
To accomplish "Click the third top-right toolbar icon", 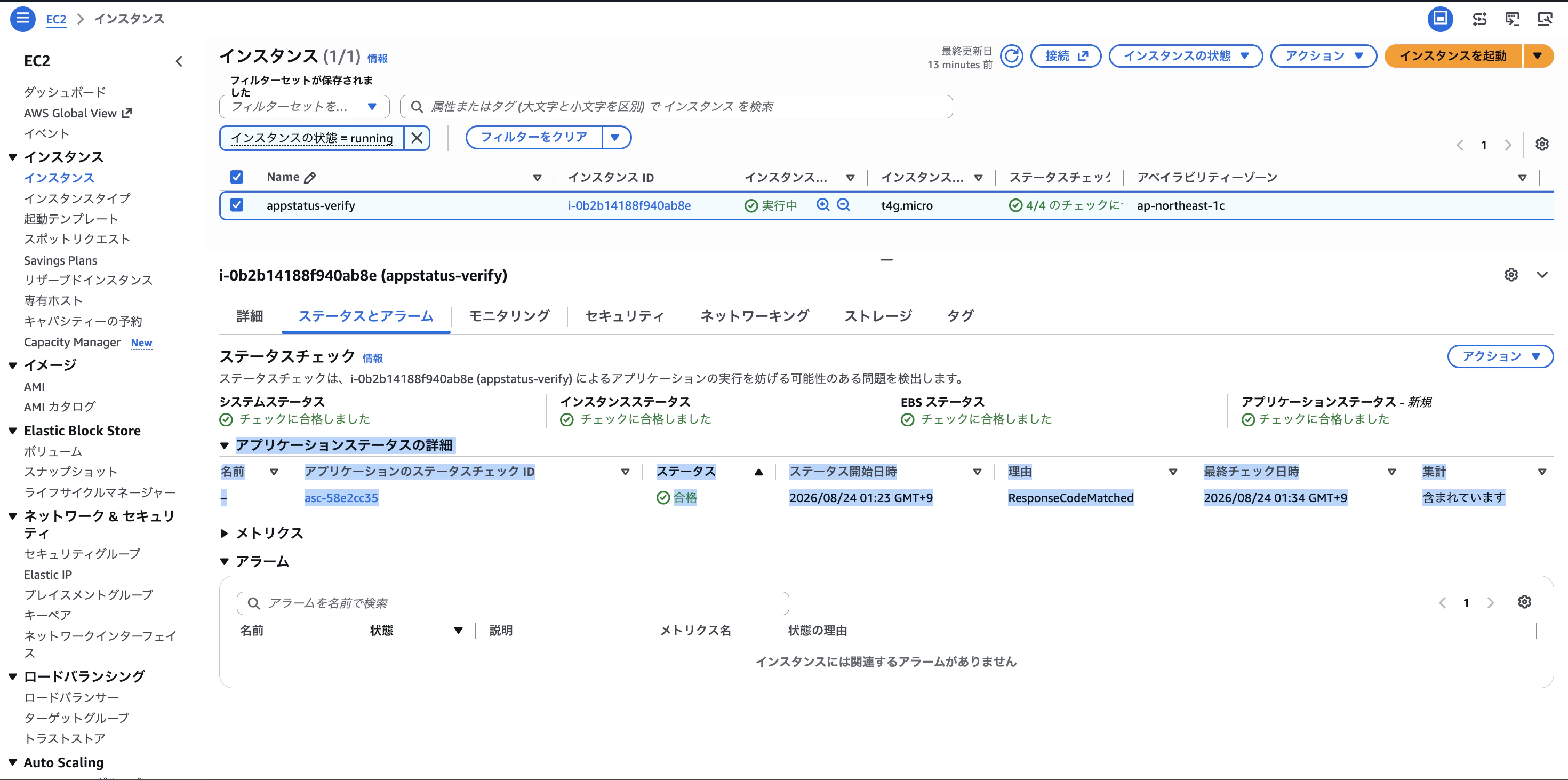I will tap(1513, 19).
